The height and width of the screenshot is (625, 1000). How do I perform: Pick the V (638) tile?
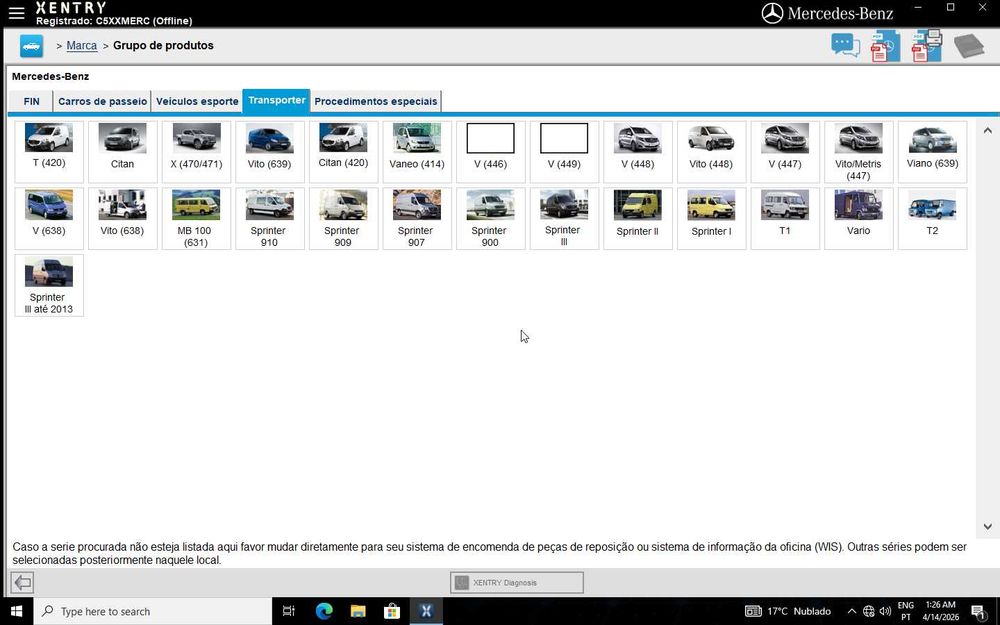[x=49, y=219]
